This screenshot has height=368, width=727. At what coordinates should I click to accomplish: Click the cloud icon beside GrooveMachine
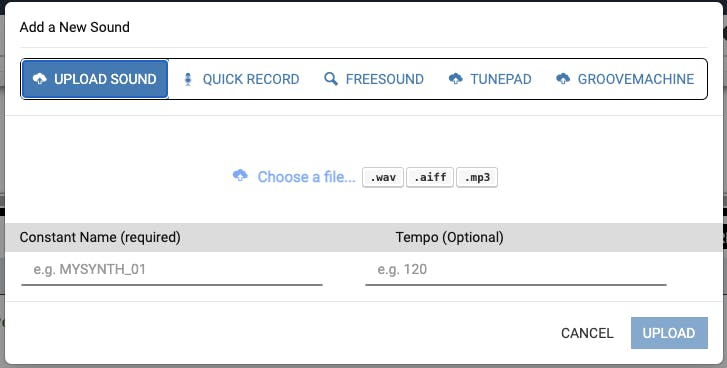[x=563, y=79]
